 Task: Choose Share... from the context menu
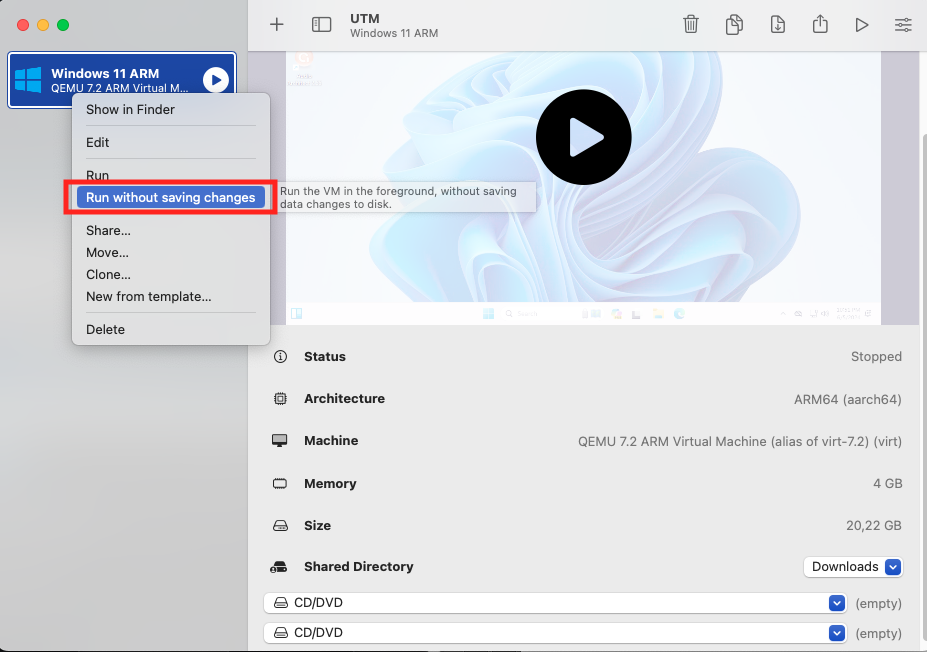[x=108, y=231]
